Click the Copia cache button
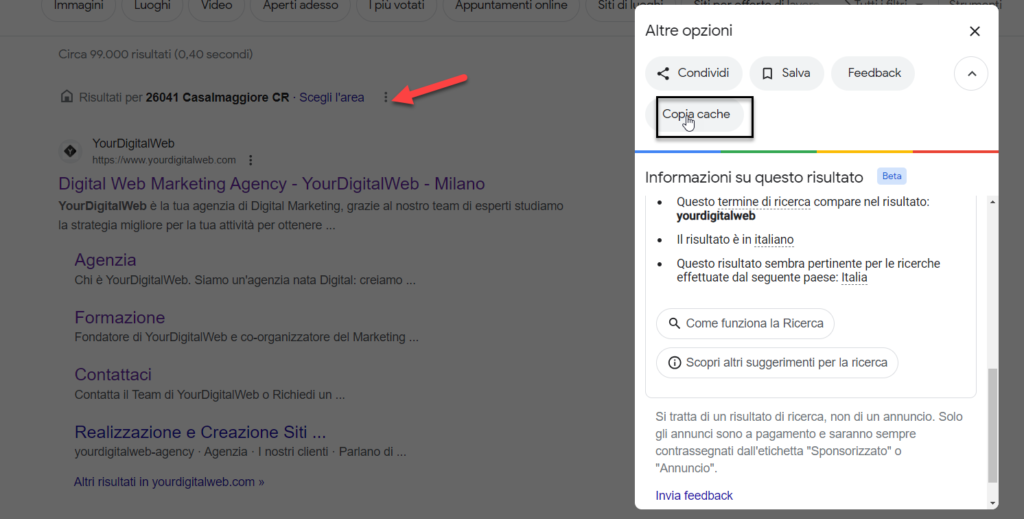Image resolution: width=1024 pixels, height=519 pixels. pyautogui.click(x=696, y=114)
